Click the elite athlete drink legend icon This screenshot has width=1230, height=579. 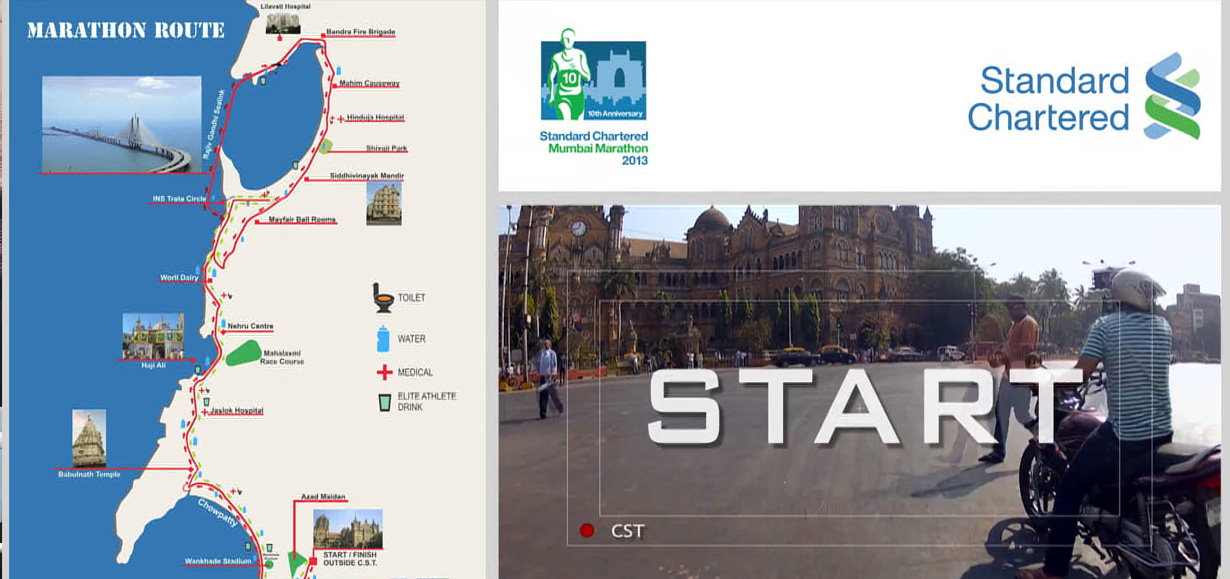(383, 402)
